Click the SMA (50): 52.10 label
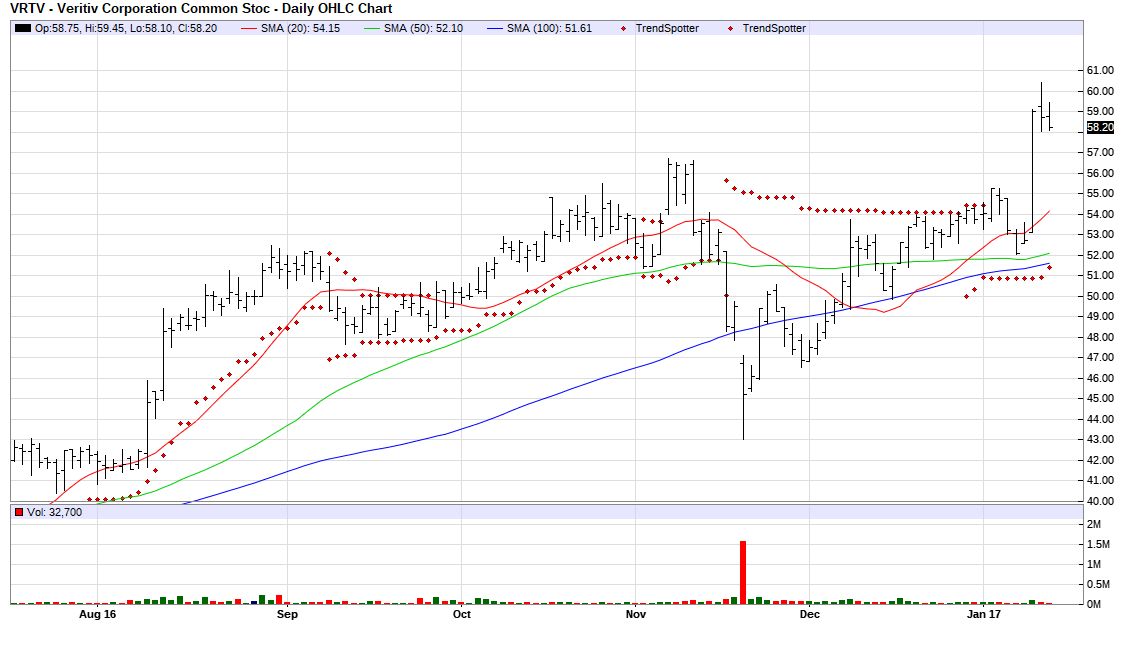The height and width of the screenshot is (645, 1125). coord(423,29)
